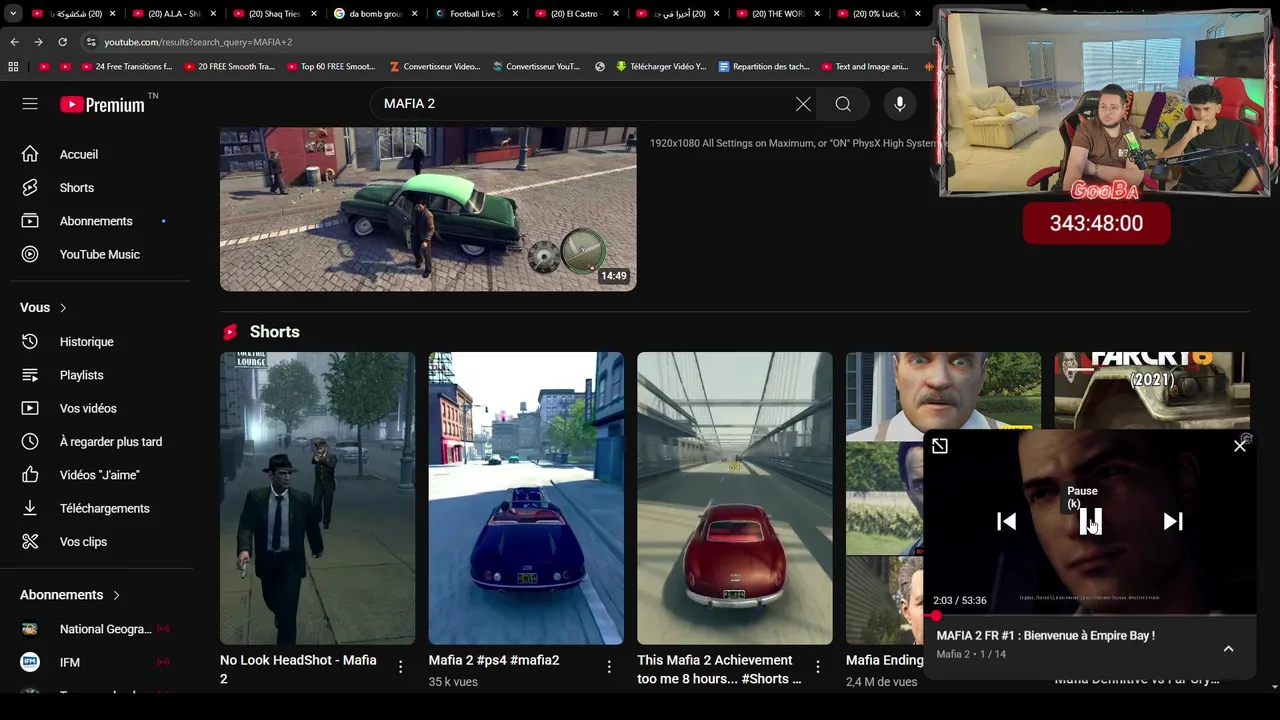Go forward in the browser
1280x720 pixels.
pyautogui.click(x=38, y=42)
